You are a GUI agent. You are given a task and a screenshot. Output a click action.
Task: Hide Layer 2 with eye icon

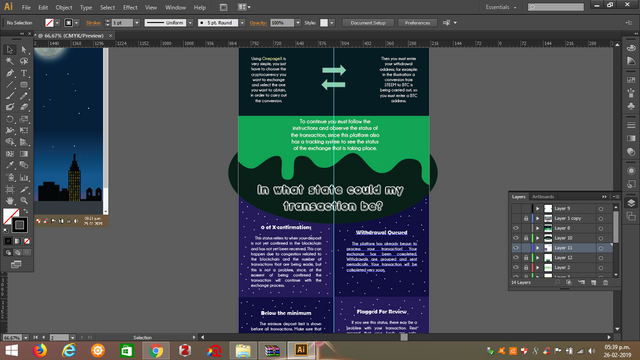(x=516, y=267)
